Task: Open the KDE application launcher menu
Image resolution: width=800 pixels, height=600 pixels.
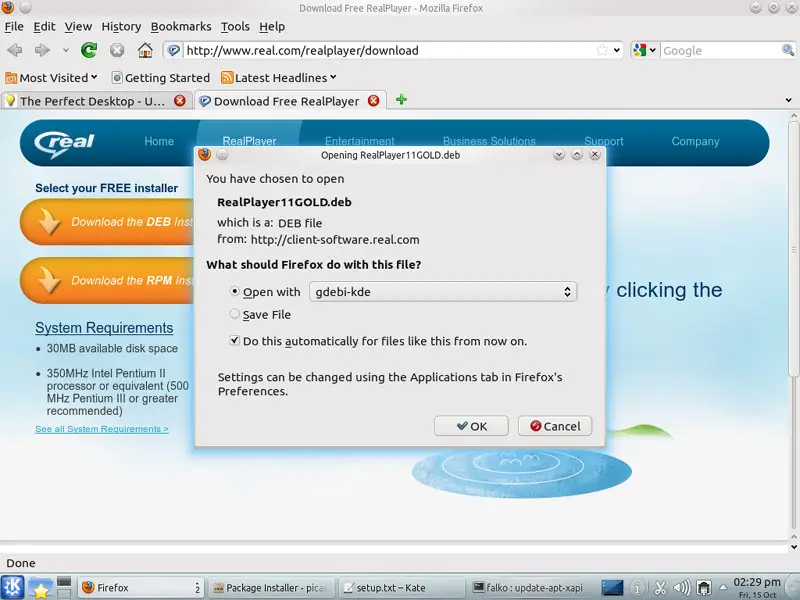Action: (x=13, y=587)
